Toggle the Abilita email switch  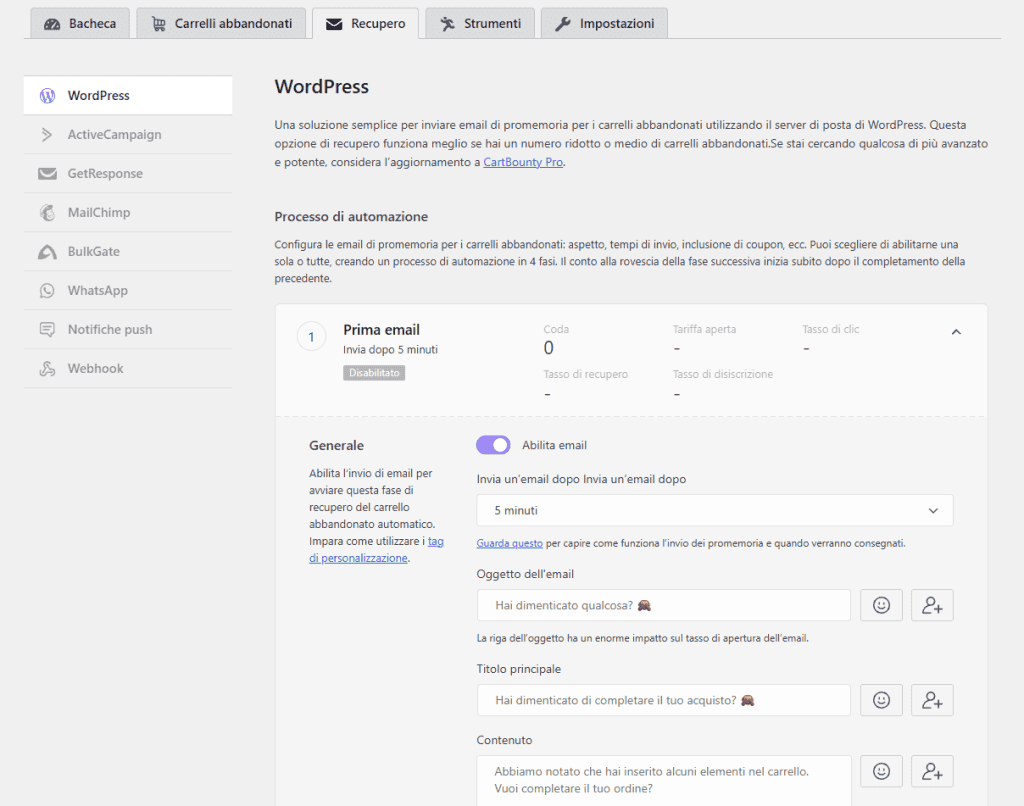(493, 445)
